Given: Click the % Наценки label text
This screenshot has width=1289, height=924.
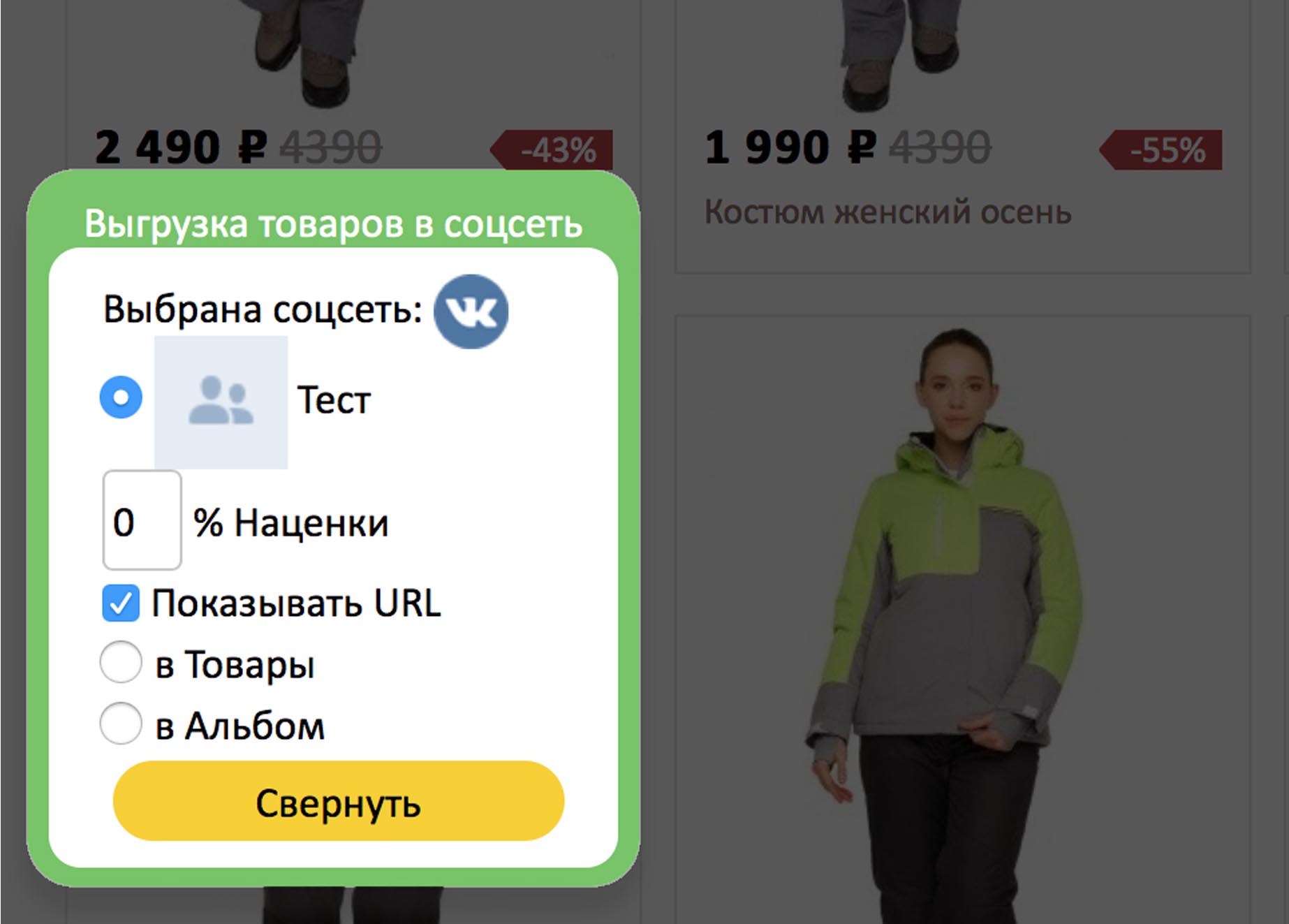Looking at the screenshot, I should [291, 523].
